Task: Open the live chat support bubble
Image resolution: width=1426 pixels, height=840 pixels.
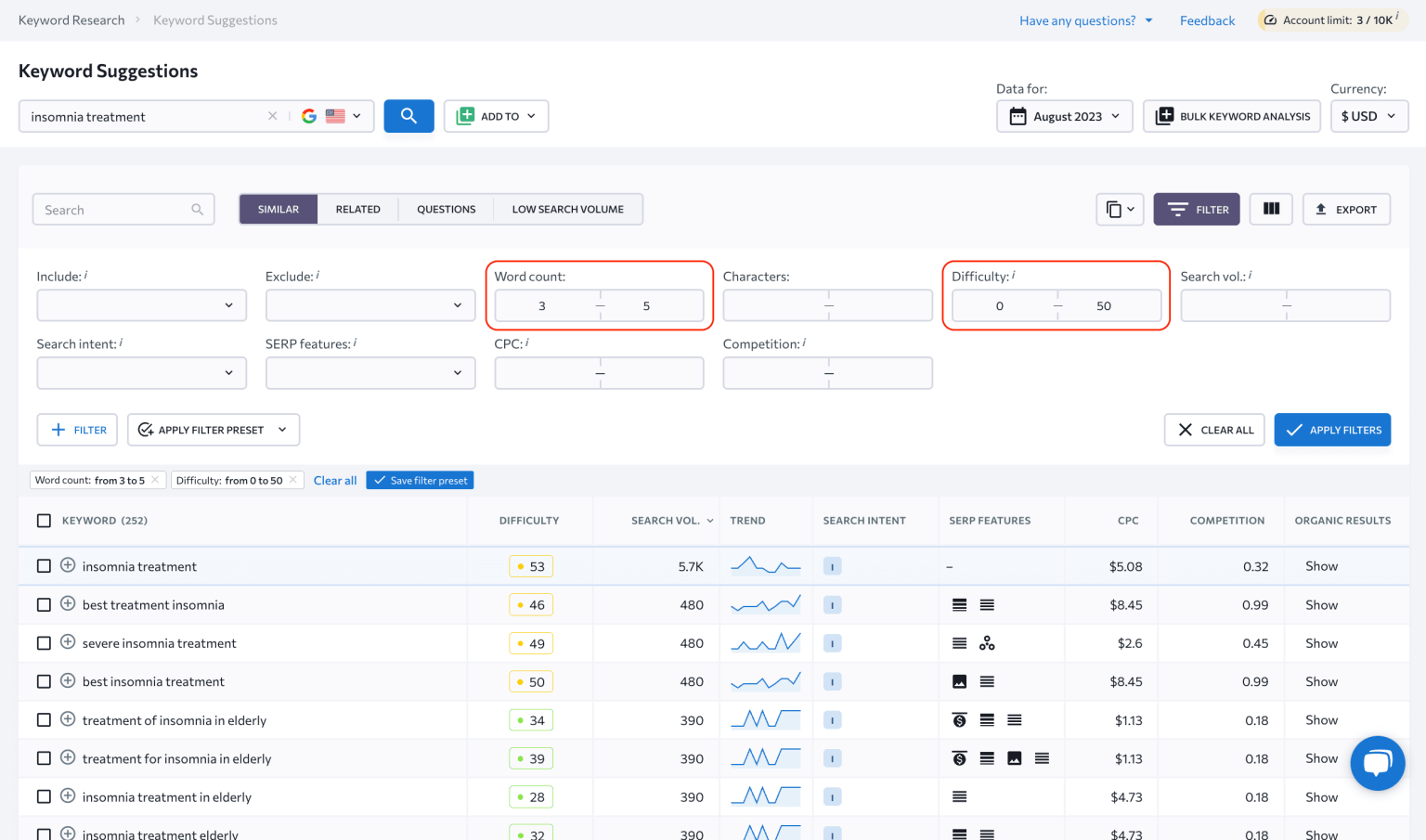Action: point(1378,763)
